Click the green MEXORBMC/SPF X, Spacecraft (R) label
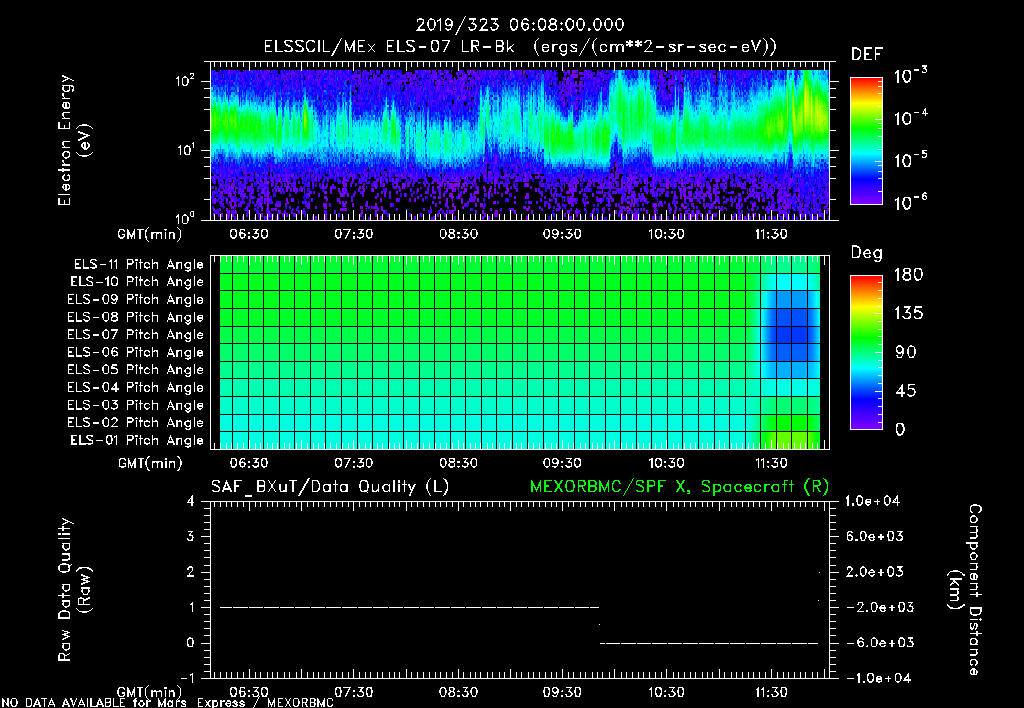The image size is (1024, 708). (679, 487)
